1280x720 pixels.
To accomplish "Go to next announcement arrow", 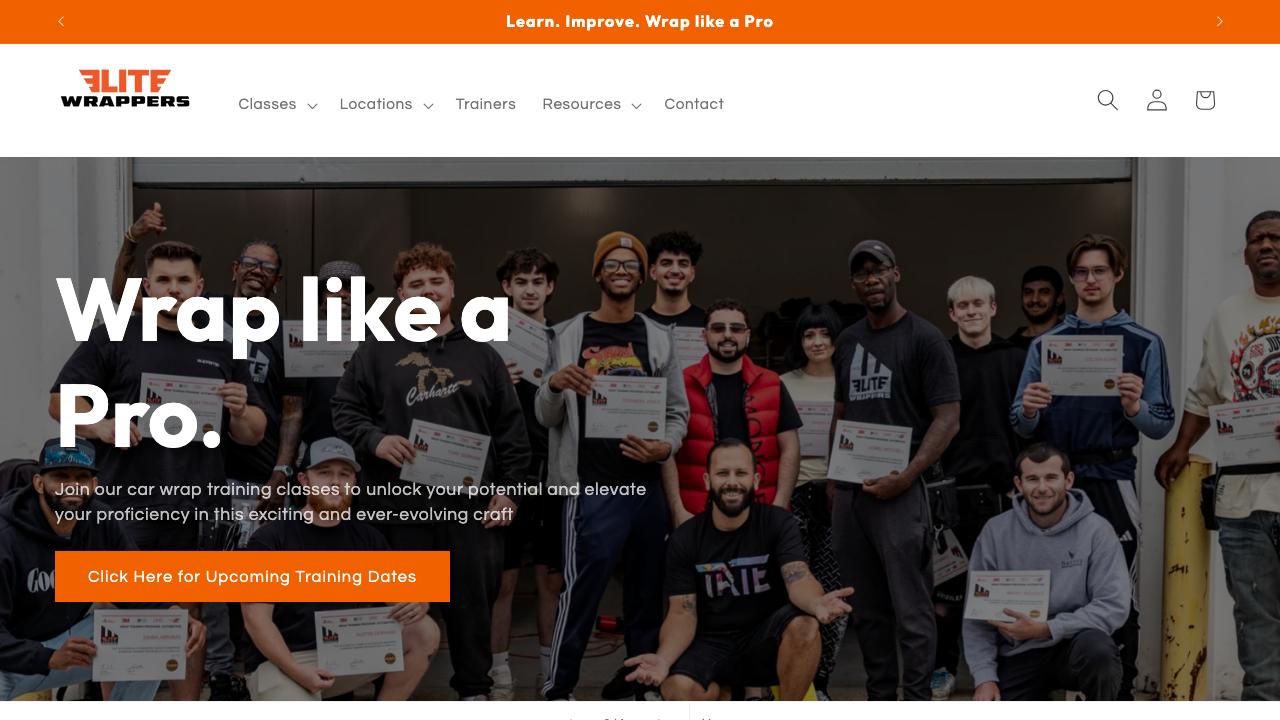I will (1219, 21).
